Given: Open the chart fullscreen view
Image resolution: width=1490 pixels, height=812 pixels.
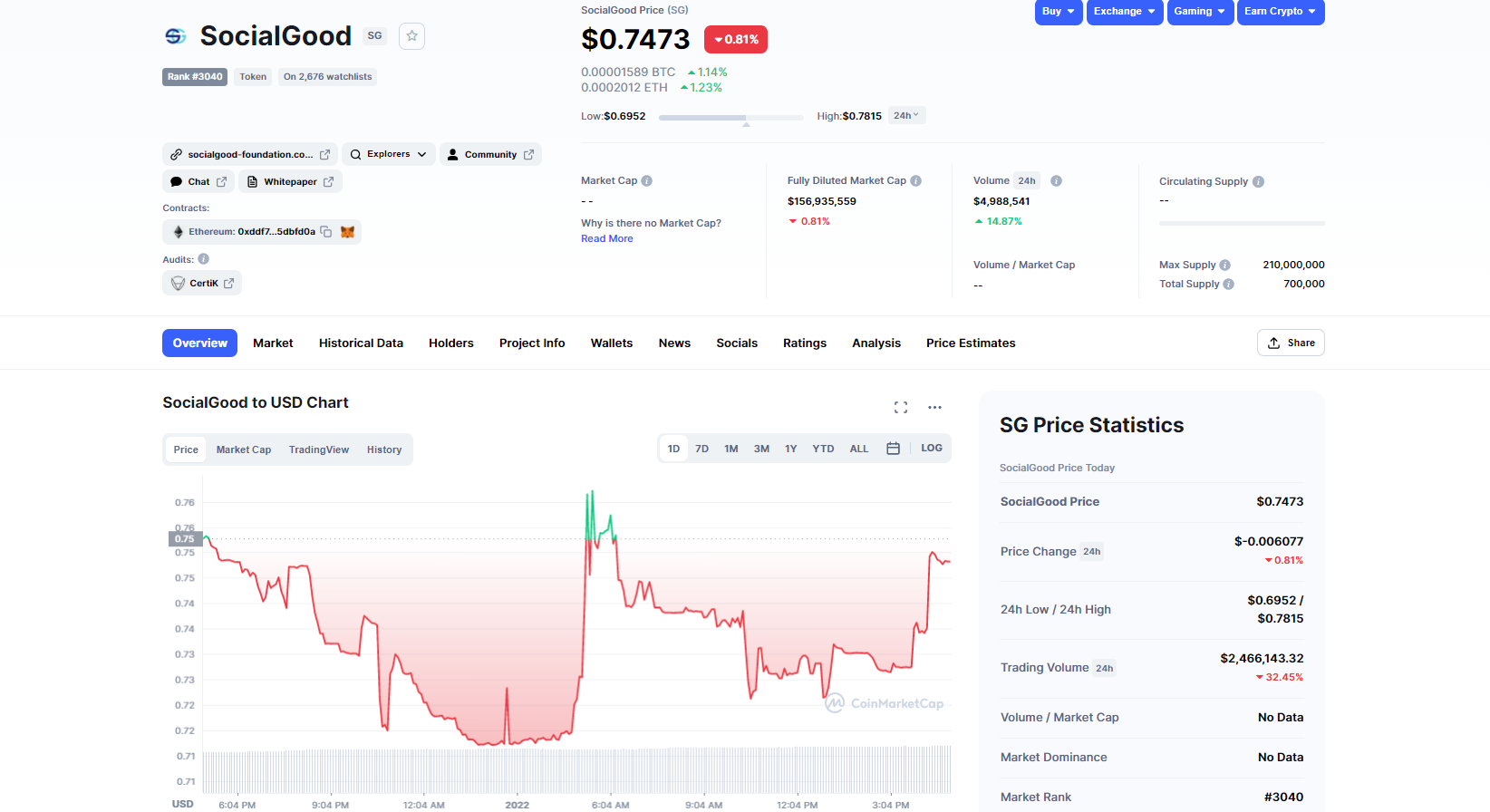Looking at the screenshot, I should pos(900,408).
